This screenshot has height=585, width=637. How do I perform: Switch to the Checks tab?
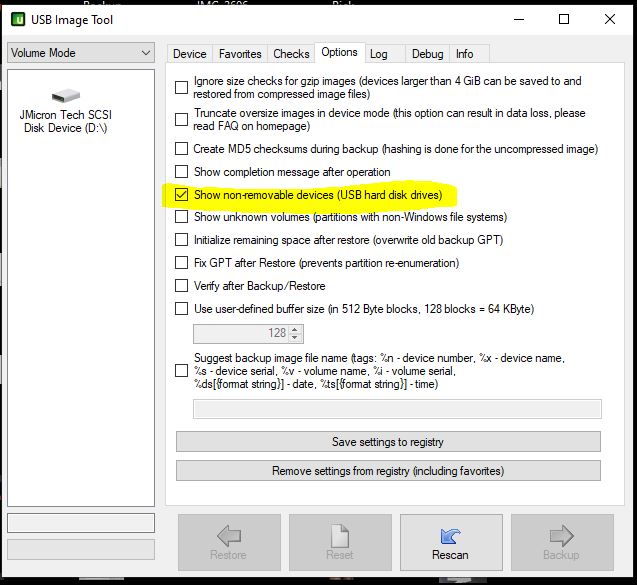[x=291, y=54]
